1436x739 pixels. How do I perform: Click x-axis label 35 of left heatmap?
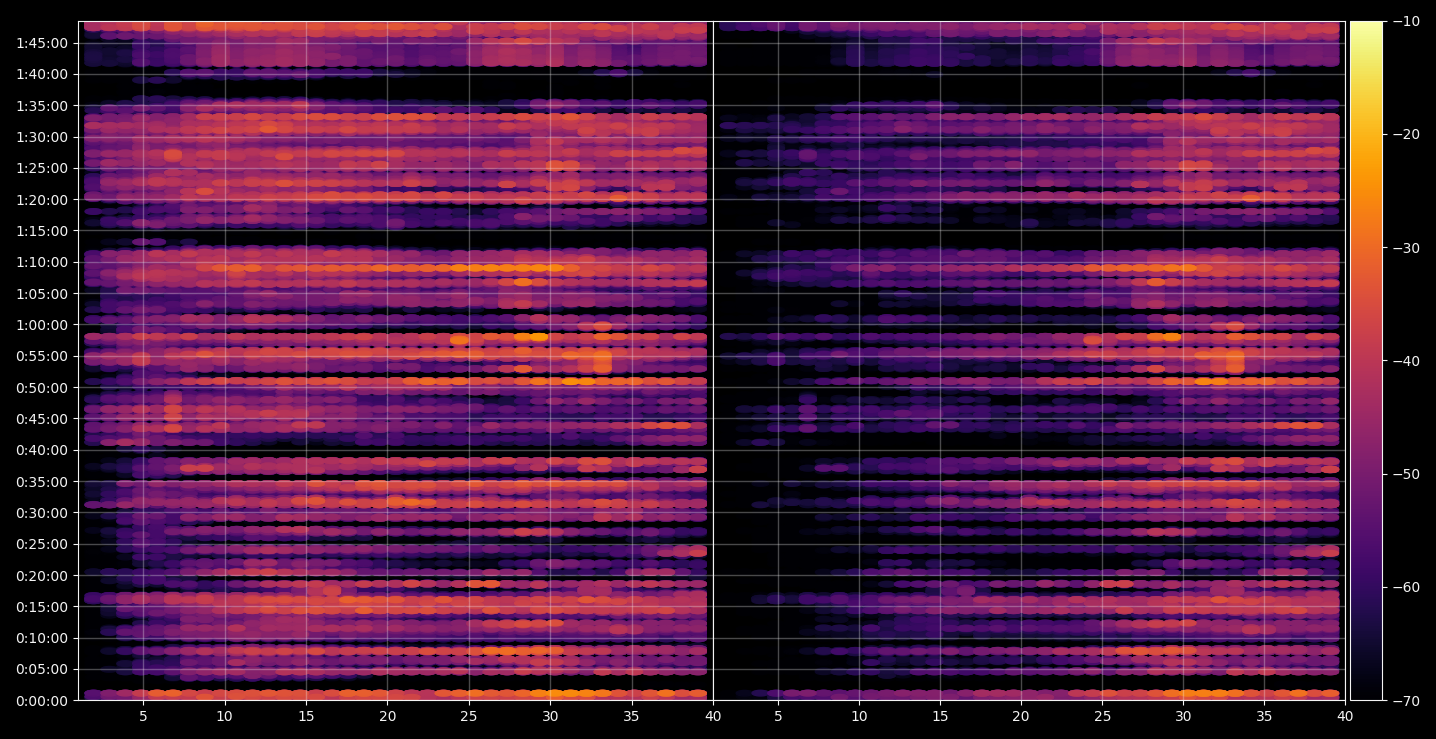click(631, 716)
